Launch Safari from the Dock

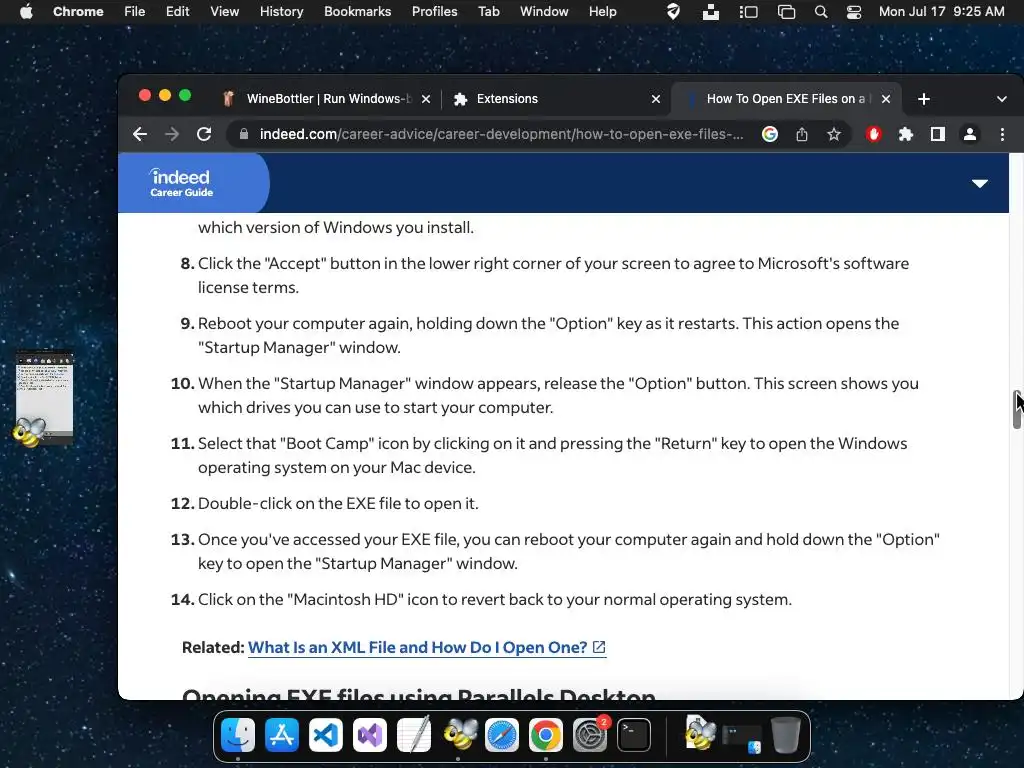502,735
